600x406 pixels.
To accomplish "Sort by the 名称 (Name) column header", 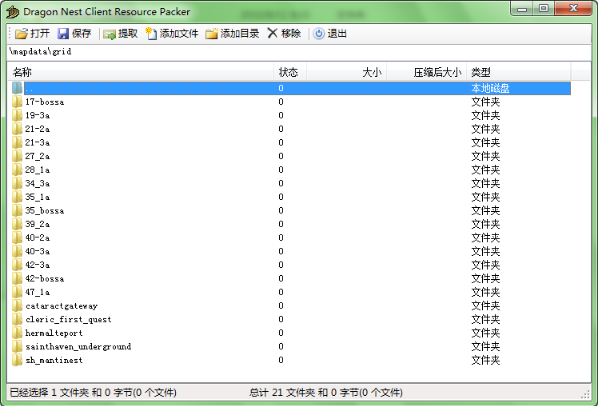I will (x=140, y=72).
